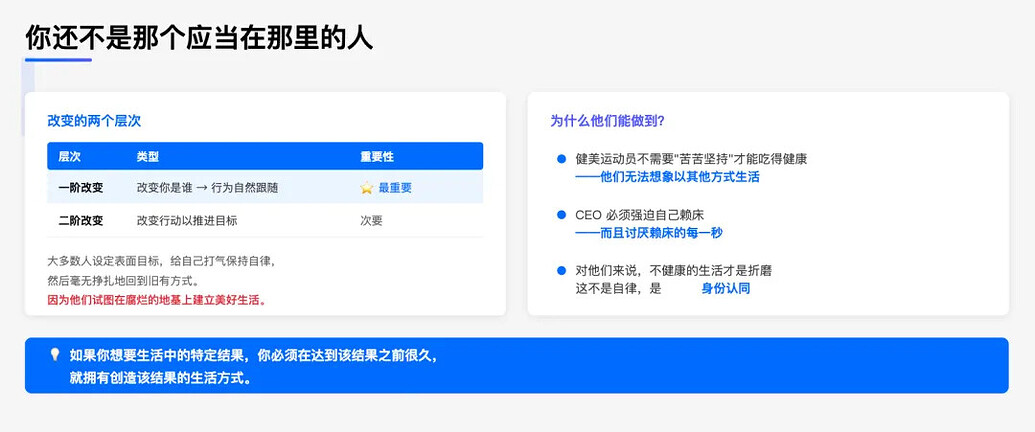1035x432 pixels.
Task: Click the blue 身份认同 text
Action: (x=725, y=289)
